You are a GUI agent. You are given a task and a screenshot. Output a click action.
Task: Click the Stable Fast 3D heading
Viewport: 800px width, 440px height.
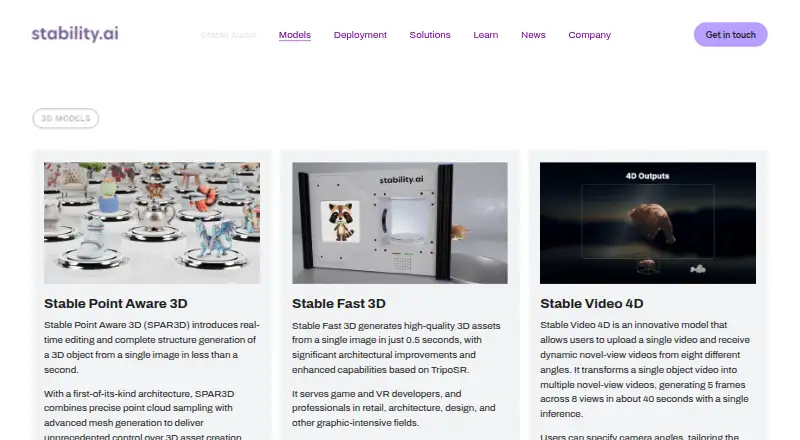pos(339,304)
